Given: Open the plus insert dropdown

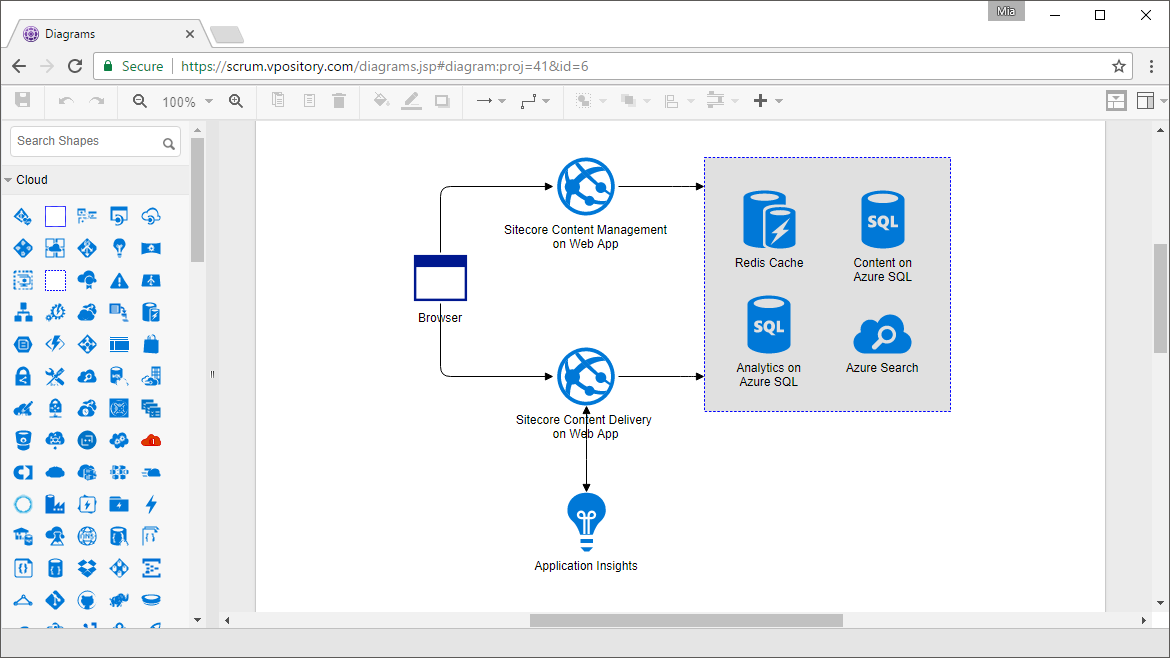Looking at the screenshot, I should 768,101.
